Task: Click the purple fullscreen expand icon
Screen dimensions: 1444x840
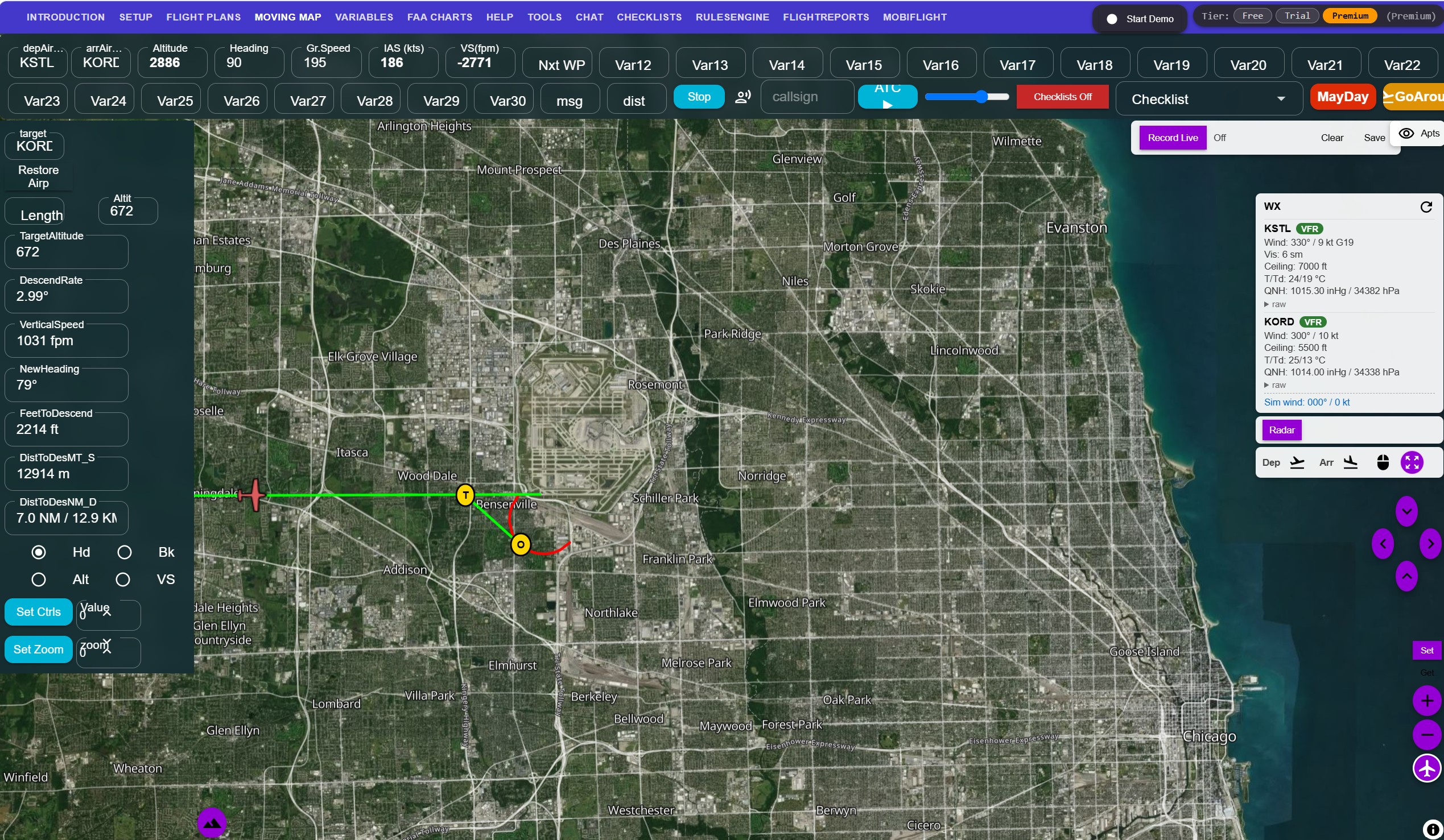Action: (1412, 463)
